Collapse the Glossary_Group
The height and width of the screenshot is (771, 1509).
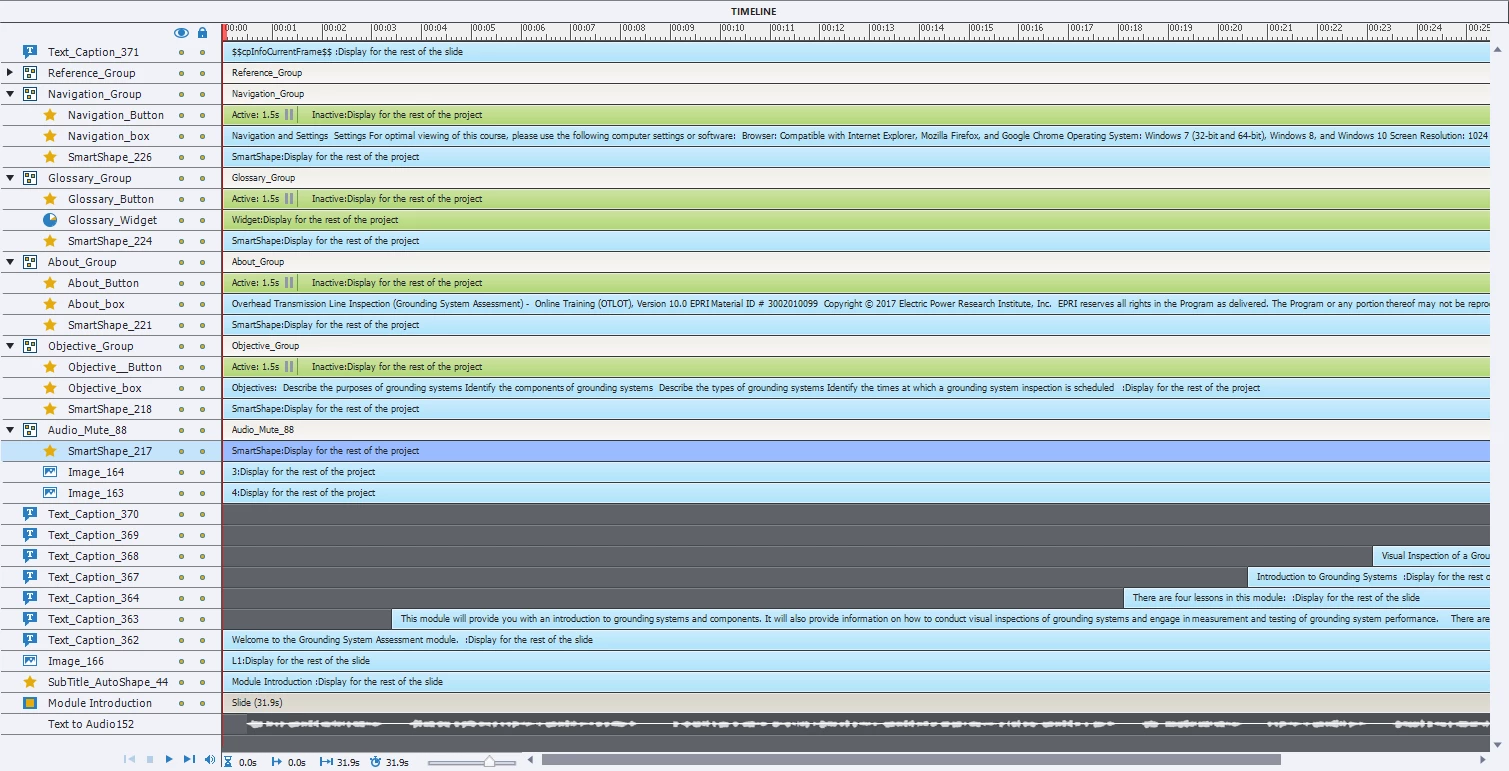(x=10, y=177)
